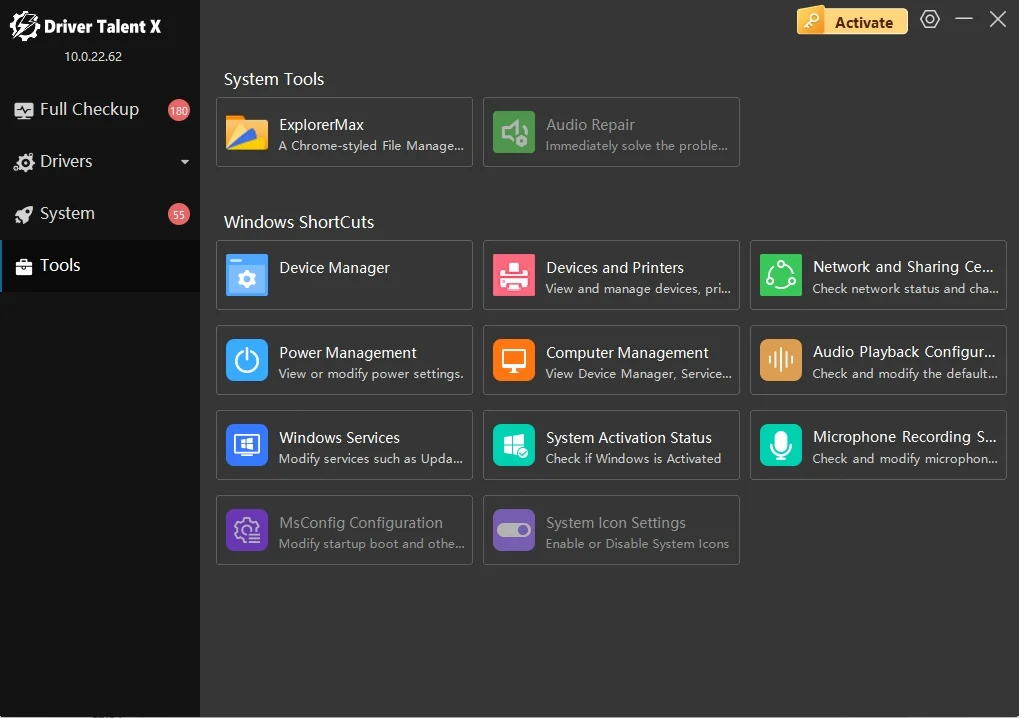Click the gear icon beside Drivers
The width and height of the screenshot is (1019, 718).
click(24, 162)
